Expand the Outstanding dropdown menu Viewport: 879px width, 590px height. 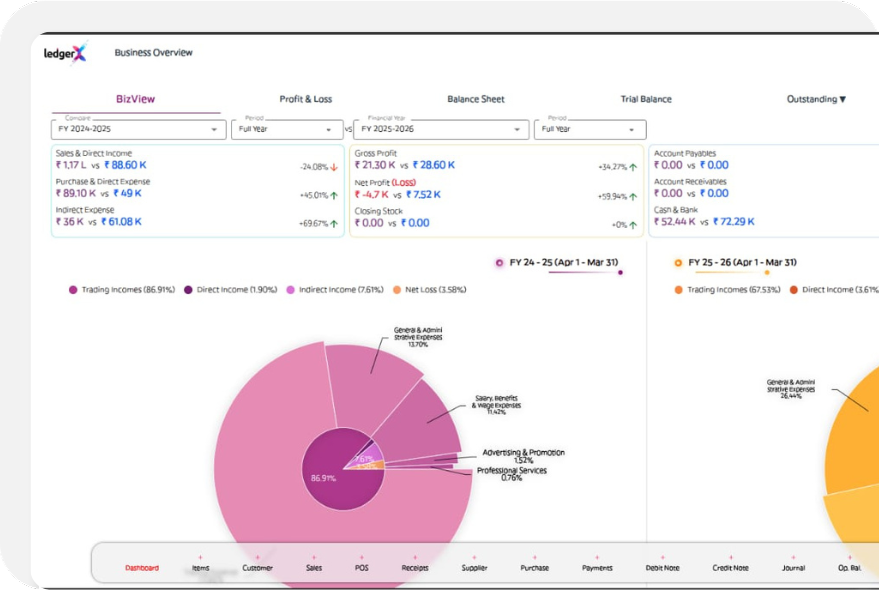pyautogui.click(x=816, y=99)
